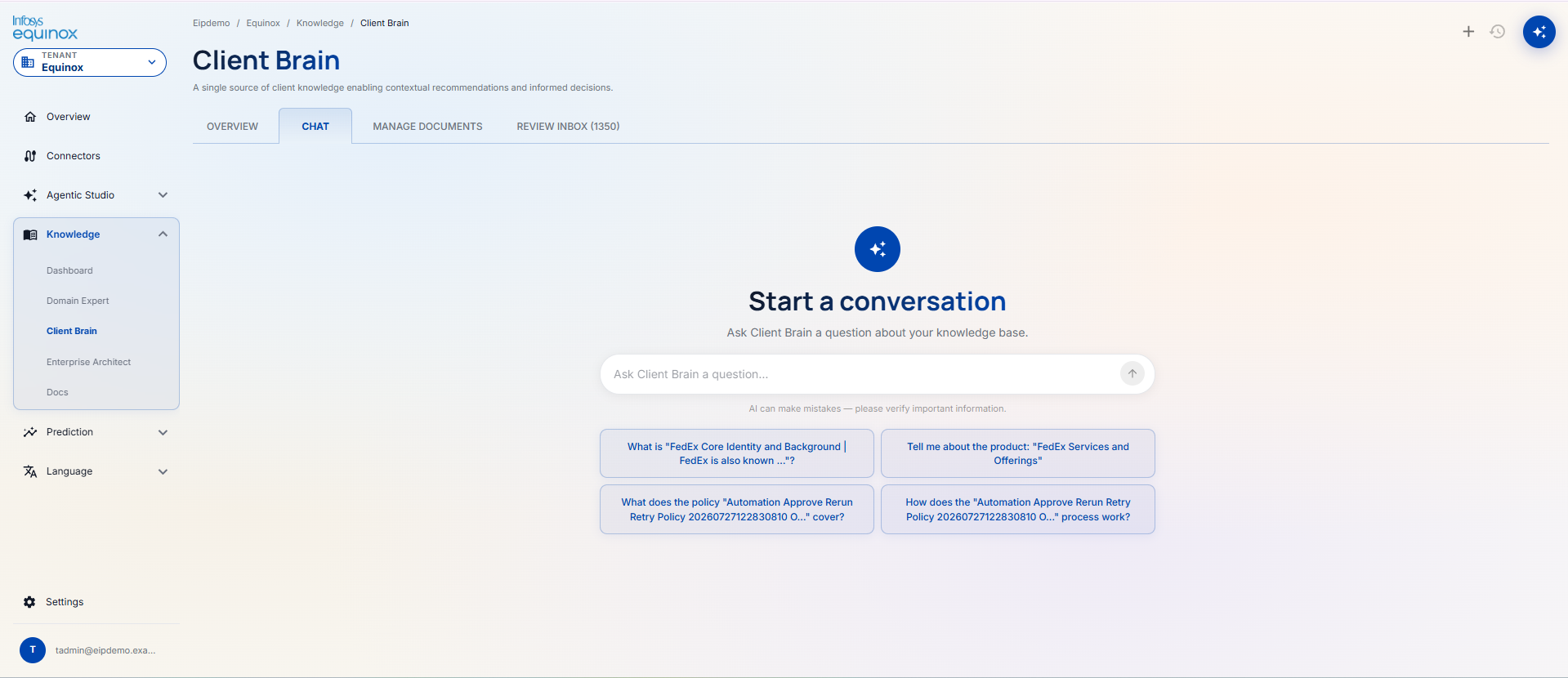The height and width of the screenshot is (678, 1568).
Task: Select the Rerun Retry process work suggestion
Action: (1018, 510)
